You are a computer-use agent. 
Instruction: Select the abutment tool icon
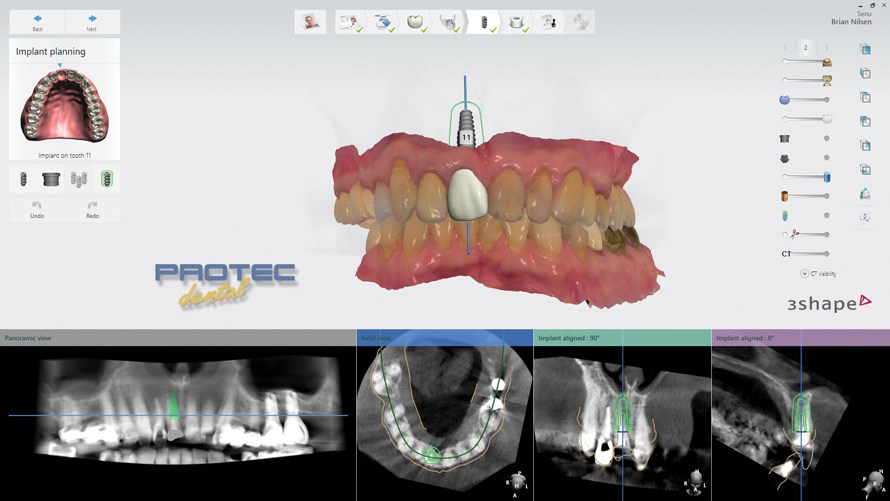51,179
